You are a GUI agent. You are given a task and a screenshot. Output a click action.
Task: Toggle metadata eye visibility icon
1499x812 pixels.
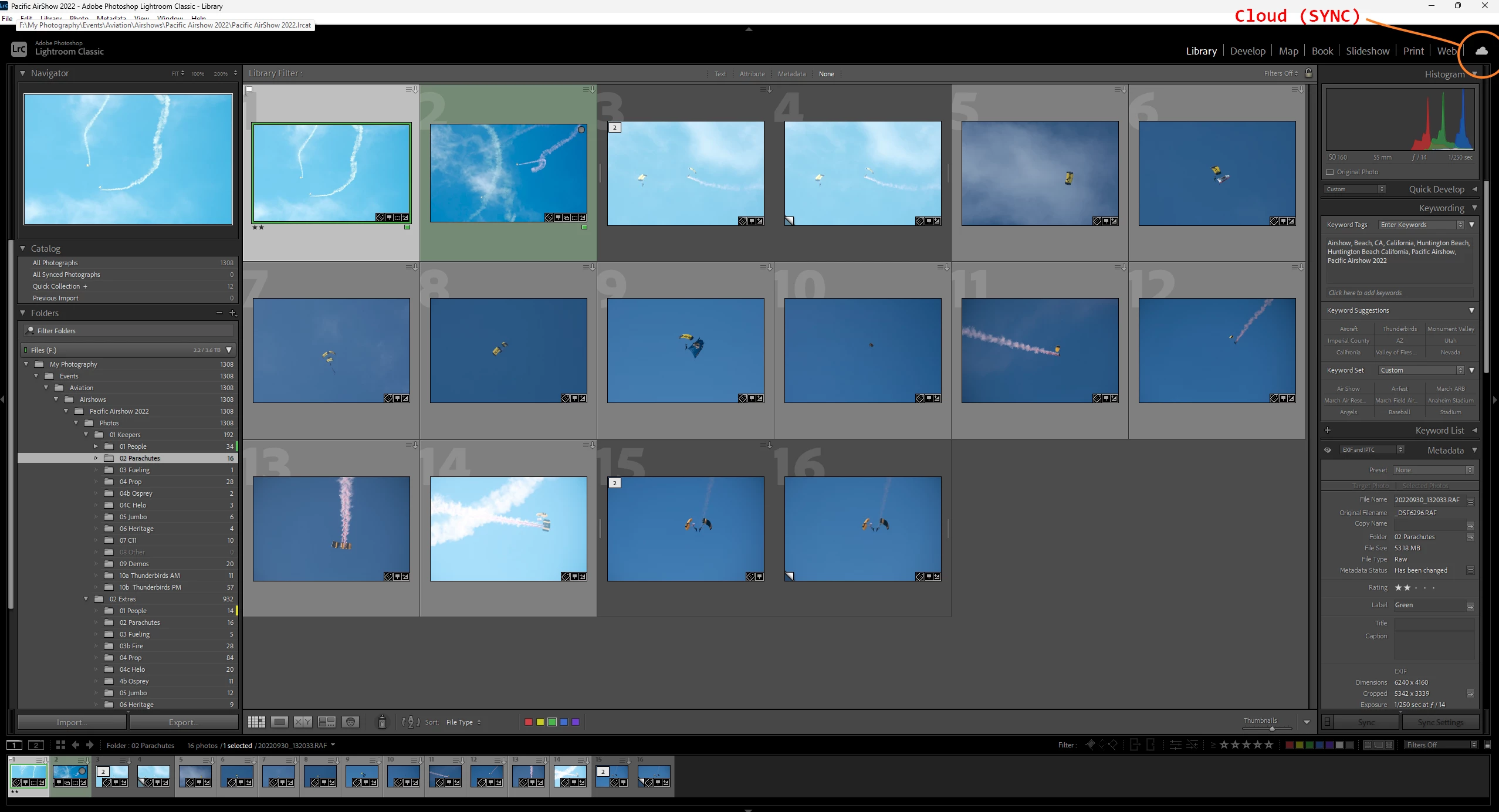(x=1328, y=450)
